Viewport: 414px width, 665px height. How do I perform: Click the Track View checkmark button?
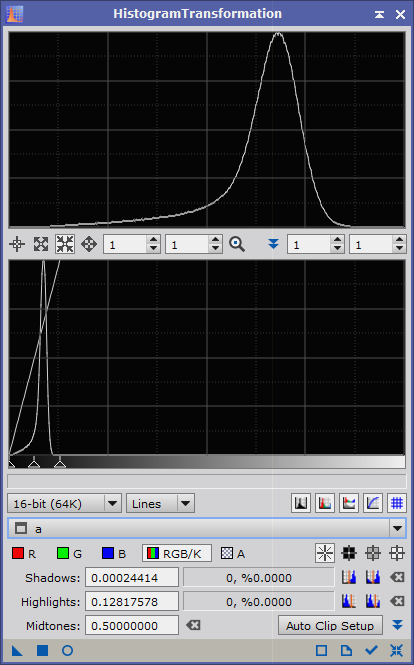[x=371, y=650]
